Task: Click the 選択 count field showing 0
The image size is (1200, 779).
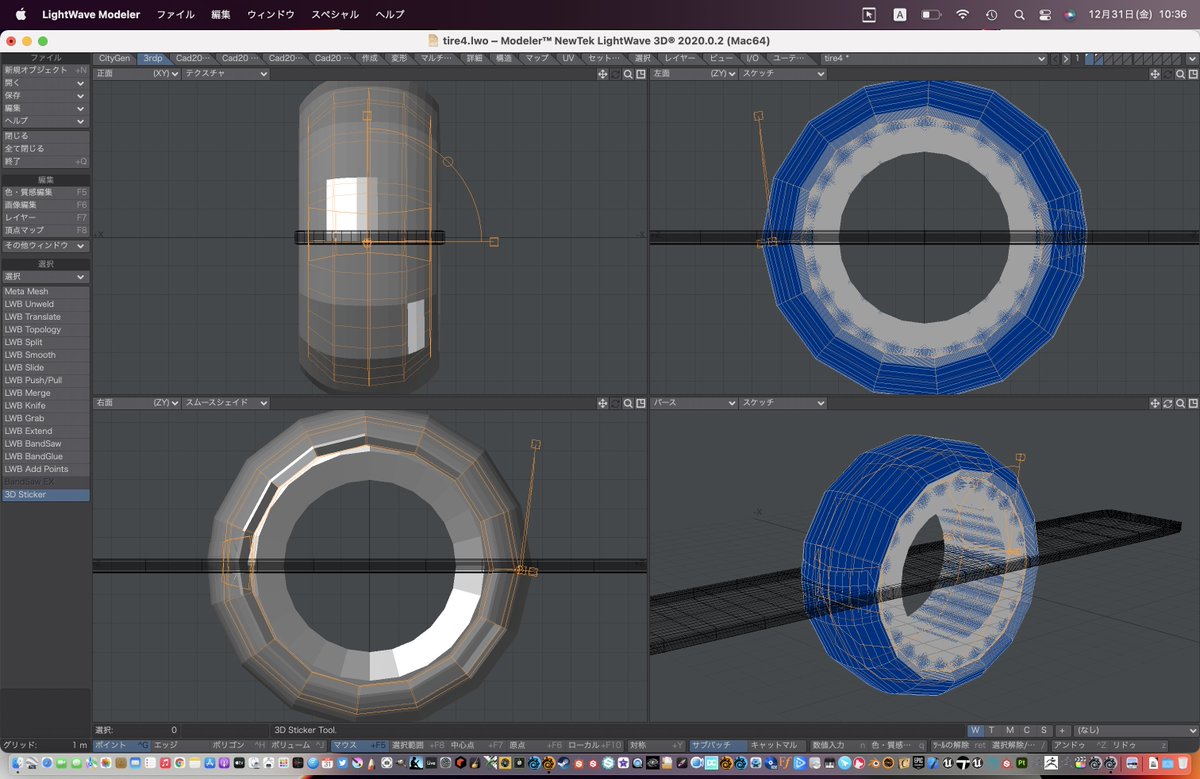Action: pyautogui.click(x=136, y=731)
